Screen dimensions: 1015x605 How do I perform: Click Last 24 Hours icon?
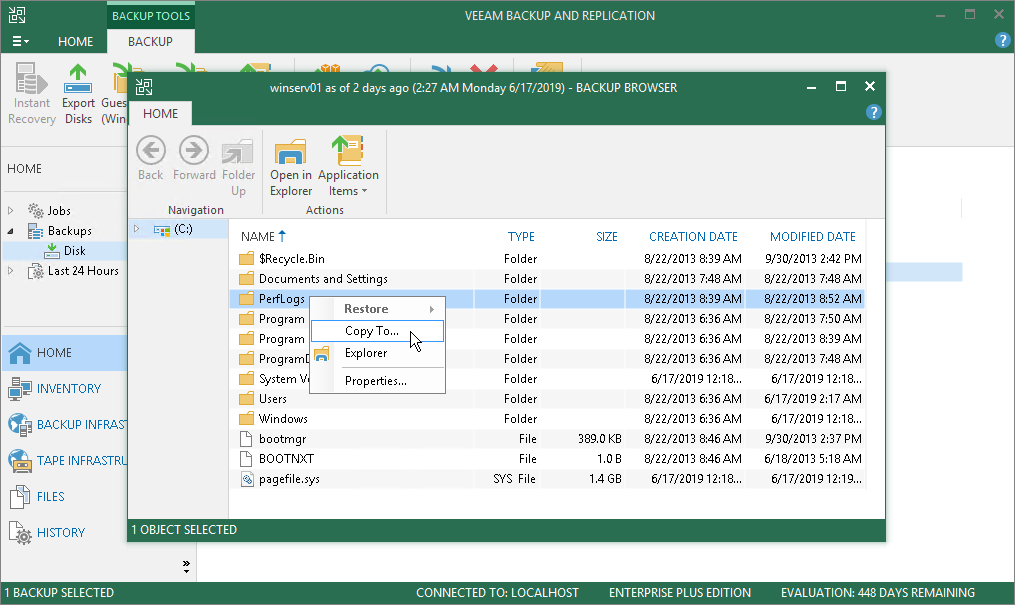(36, 271)
